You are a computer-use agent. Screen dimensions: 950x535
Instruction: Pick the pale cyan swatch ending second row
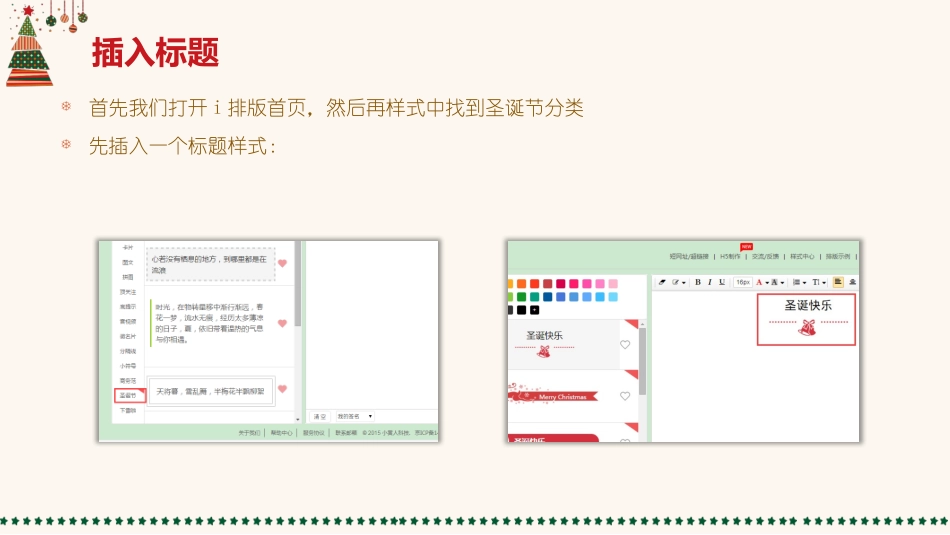(613, 297)
